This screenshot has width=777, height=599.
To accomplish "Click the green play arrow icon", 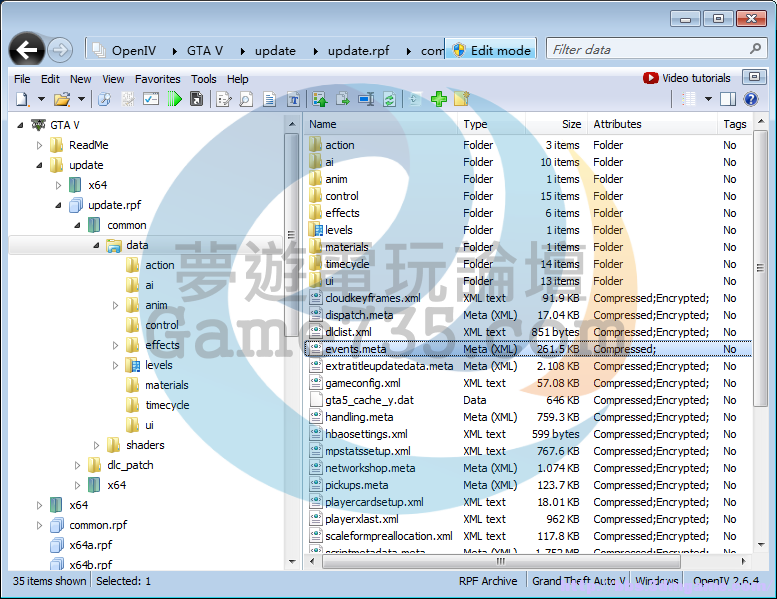I will tap(175, 99).
